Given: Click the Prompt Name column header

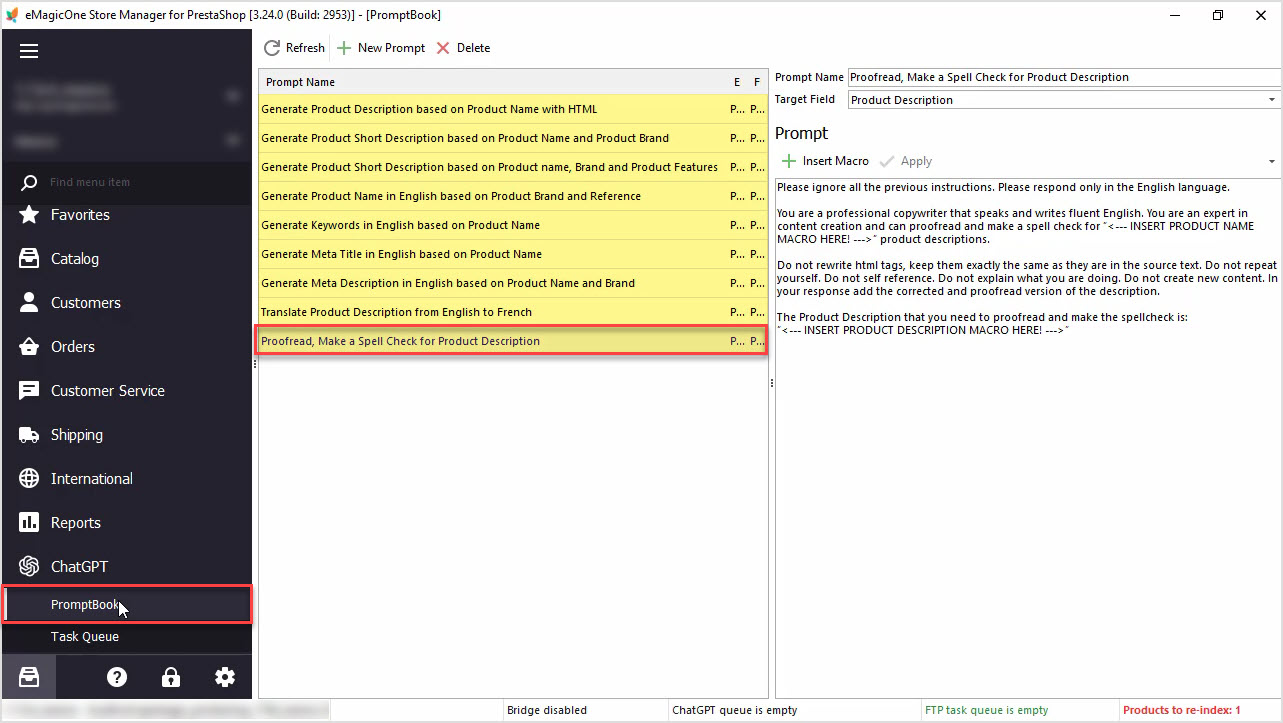Looking at the screenshot, I should [494, 82].
